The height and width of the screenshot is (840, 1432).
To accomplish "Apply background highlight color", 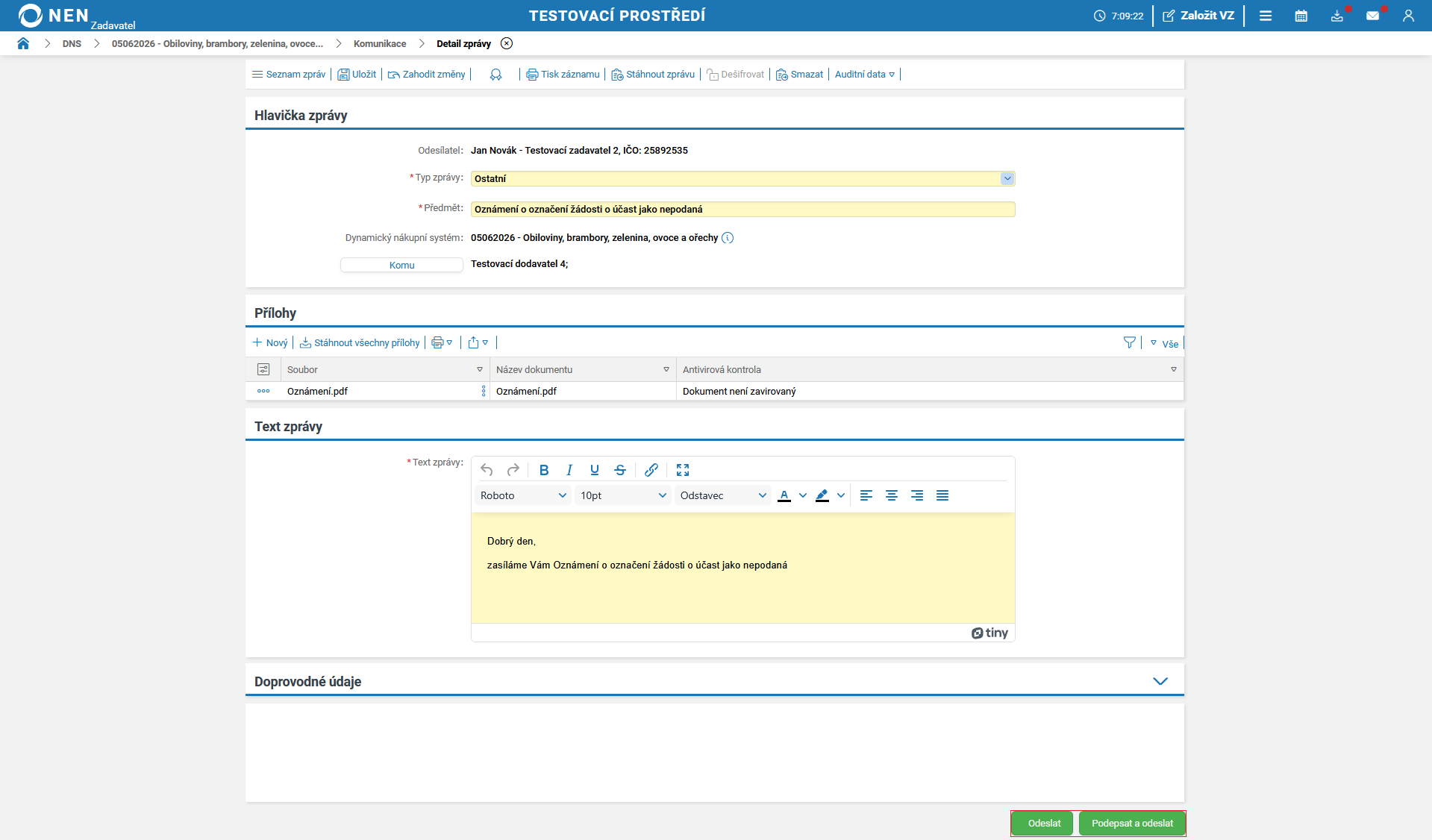I will pyautogui.click(x=822, y=495).
